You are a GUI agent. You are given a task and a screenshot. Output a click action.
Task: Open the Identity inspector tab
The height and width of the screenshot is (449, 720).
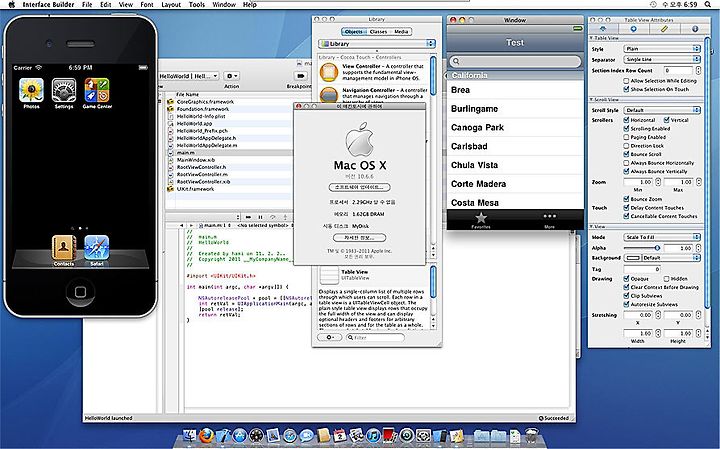(x=695, y=29)
